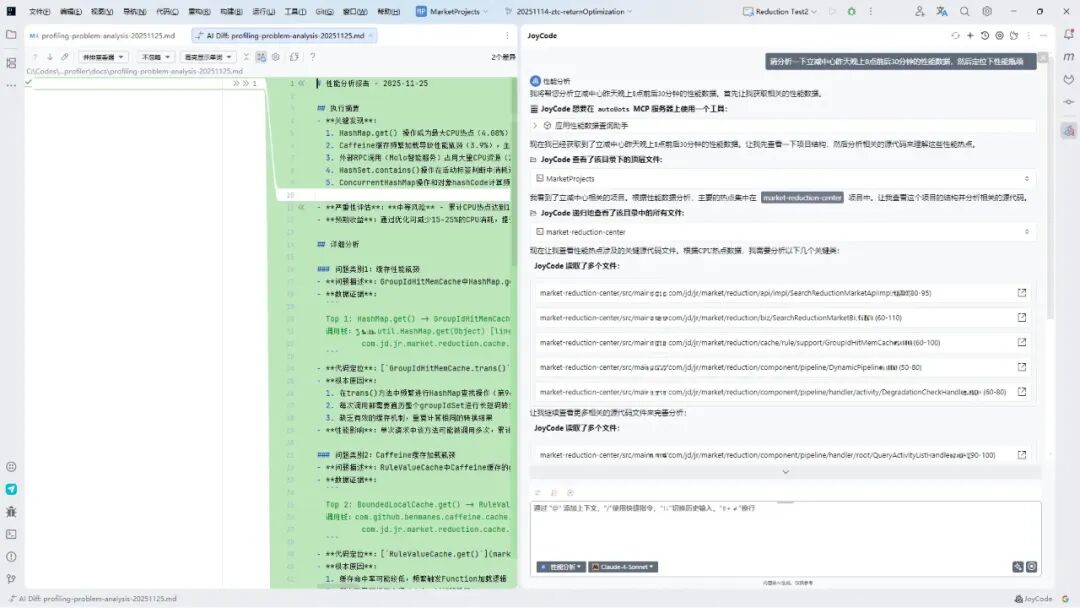The image size is (1080, 608).
Task: Click the JoyCode chat vertical scrollbar
Action: pos(1049,186)
